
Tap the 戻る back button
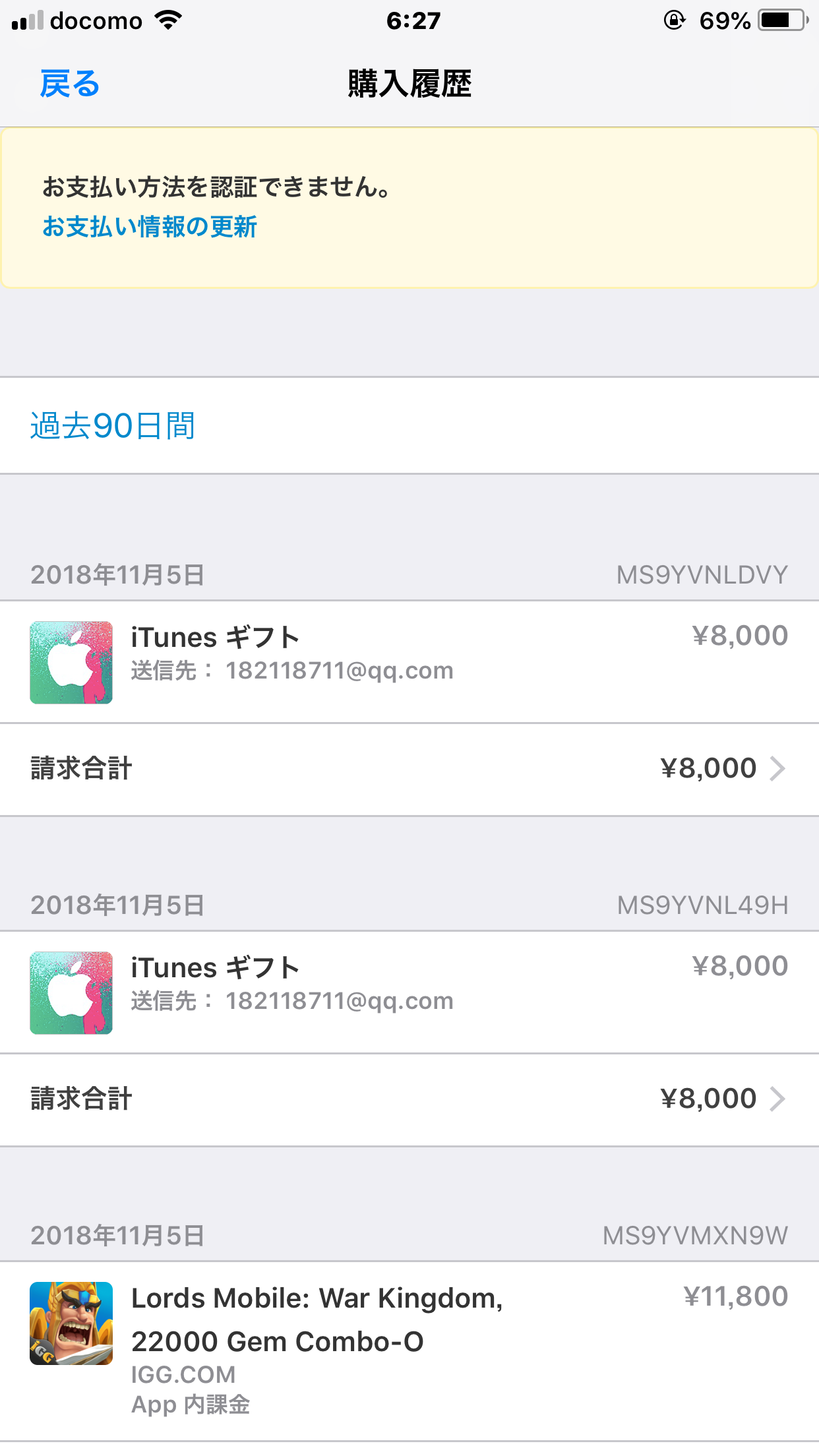69,84
